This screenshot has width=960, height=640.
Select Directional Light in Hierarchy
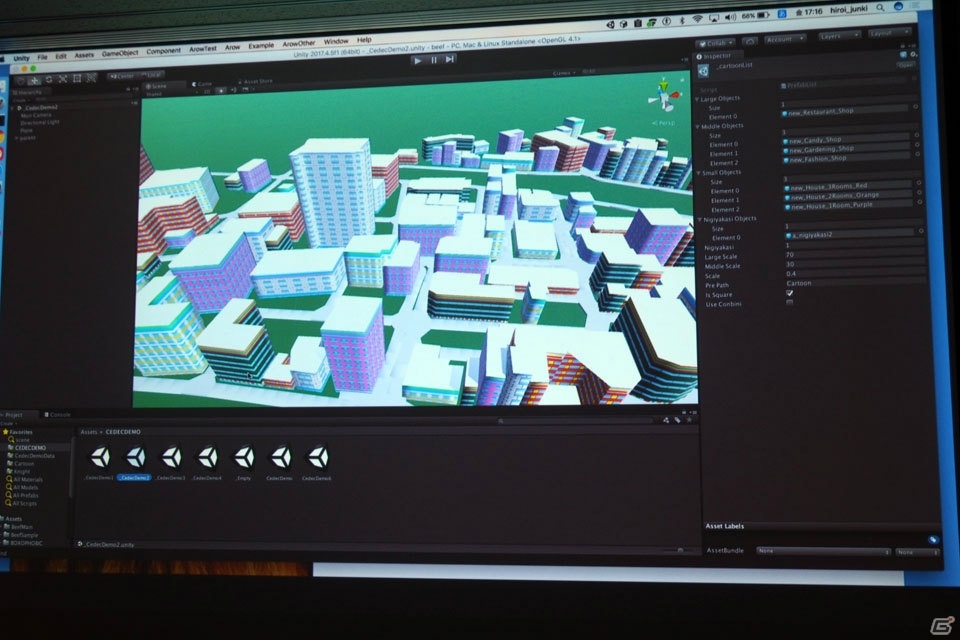point(40,122)
